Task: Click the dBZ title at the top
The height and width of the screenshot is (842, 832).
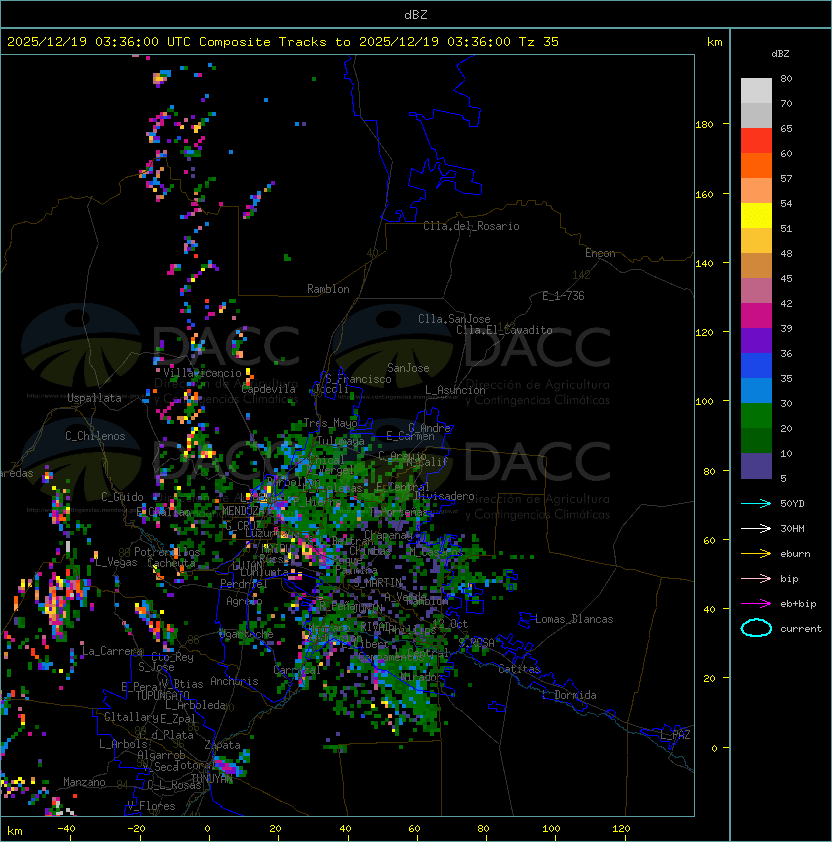Action: pos(416,14)
